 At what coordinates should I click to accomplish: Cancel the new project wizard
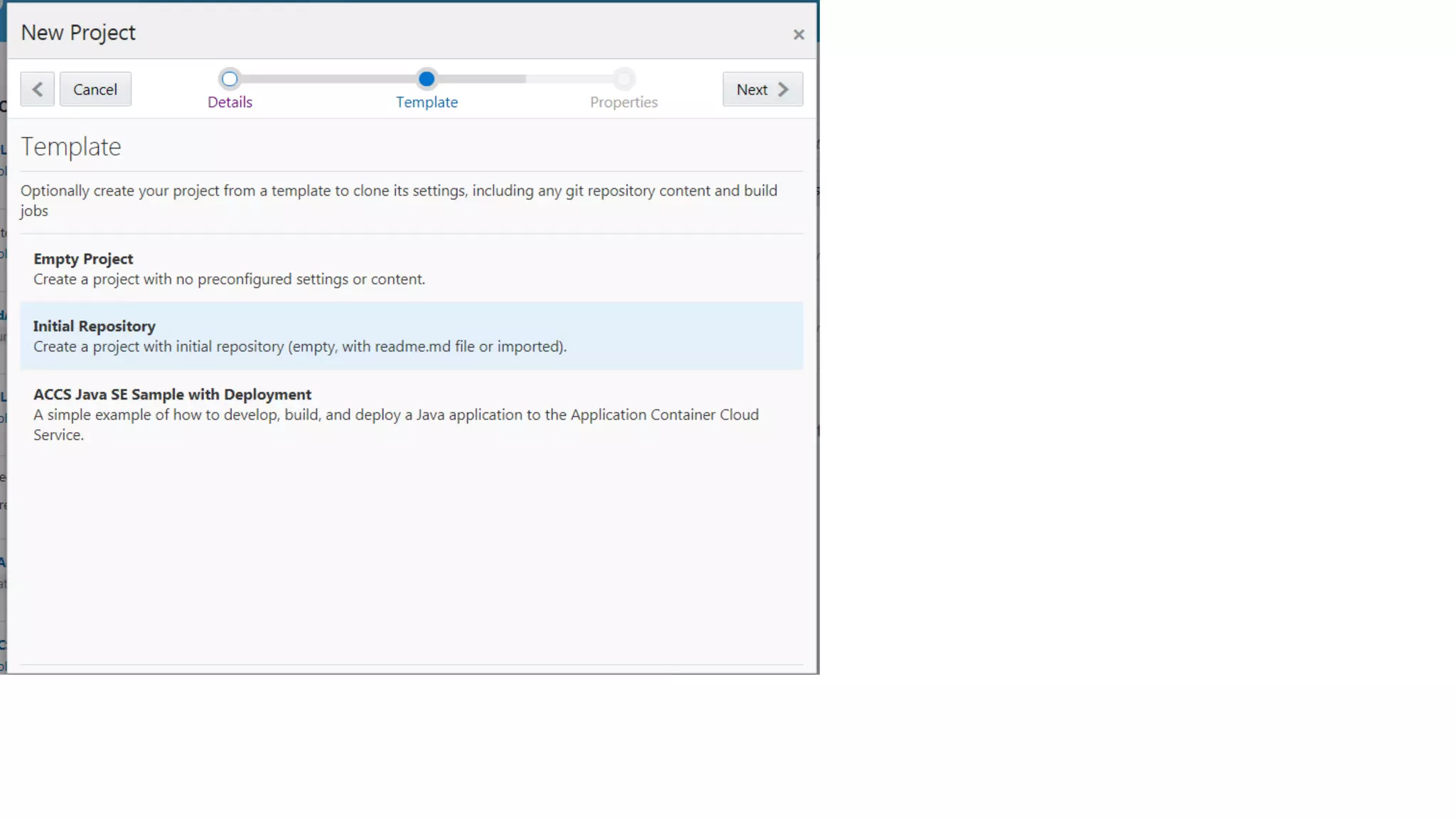(95, 90)
